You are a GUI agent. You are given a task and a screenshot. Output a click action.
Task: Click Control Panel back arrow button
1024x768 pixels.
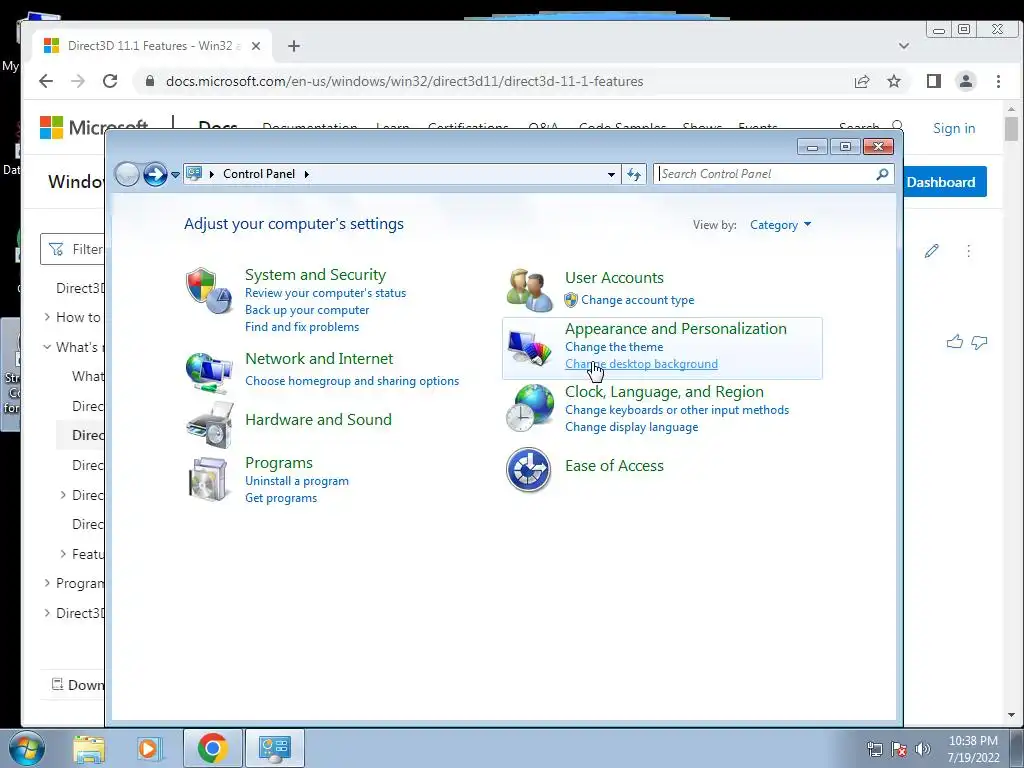click(x=127, y=174)
